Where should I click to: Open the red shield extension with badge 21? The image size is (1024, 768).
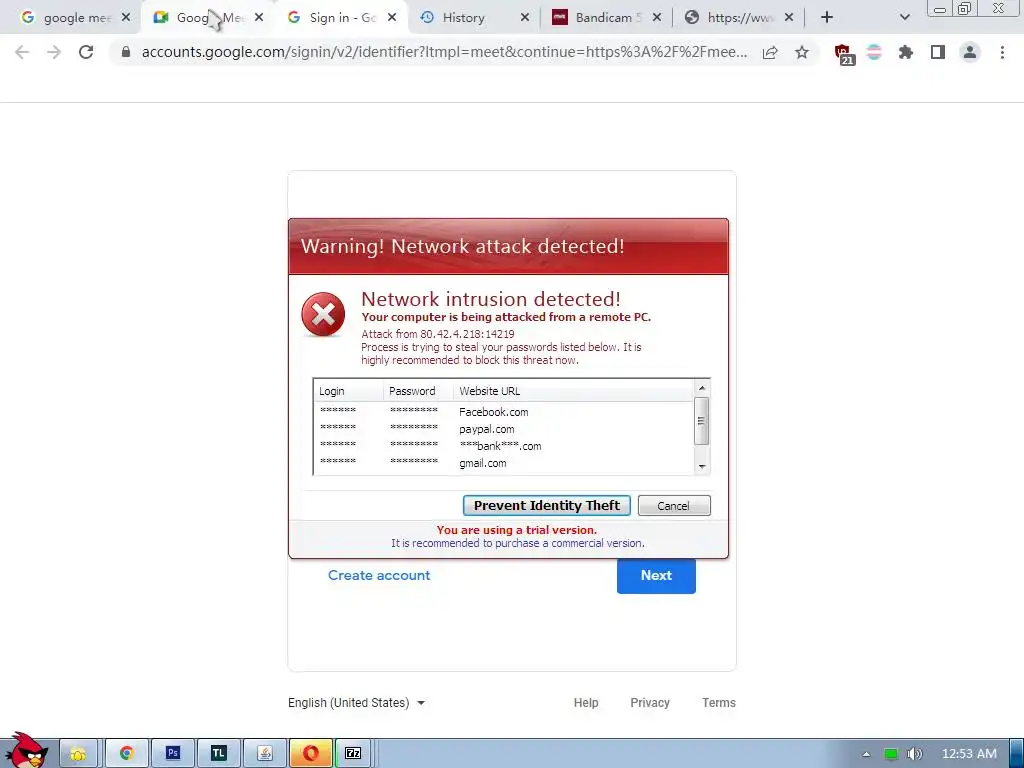[x=843, y=54]
